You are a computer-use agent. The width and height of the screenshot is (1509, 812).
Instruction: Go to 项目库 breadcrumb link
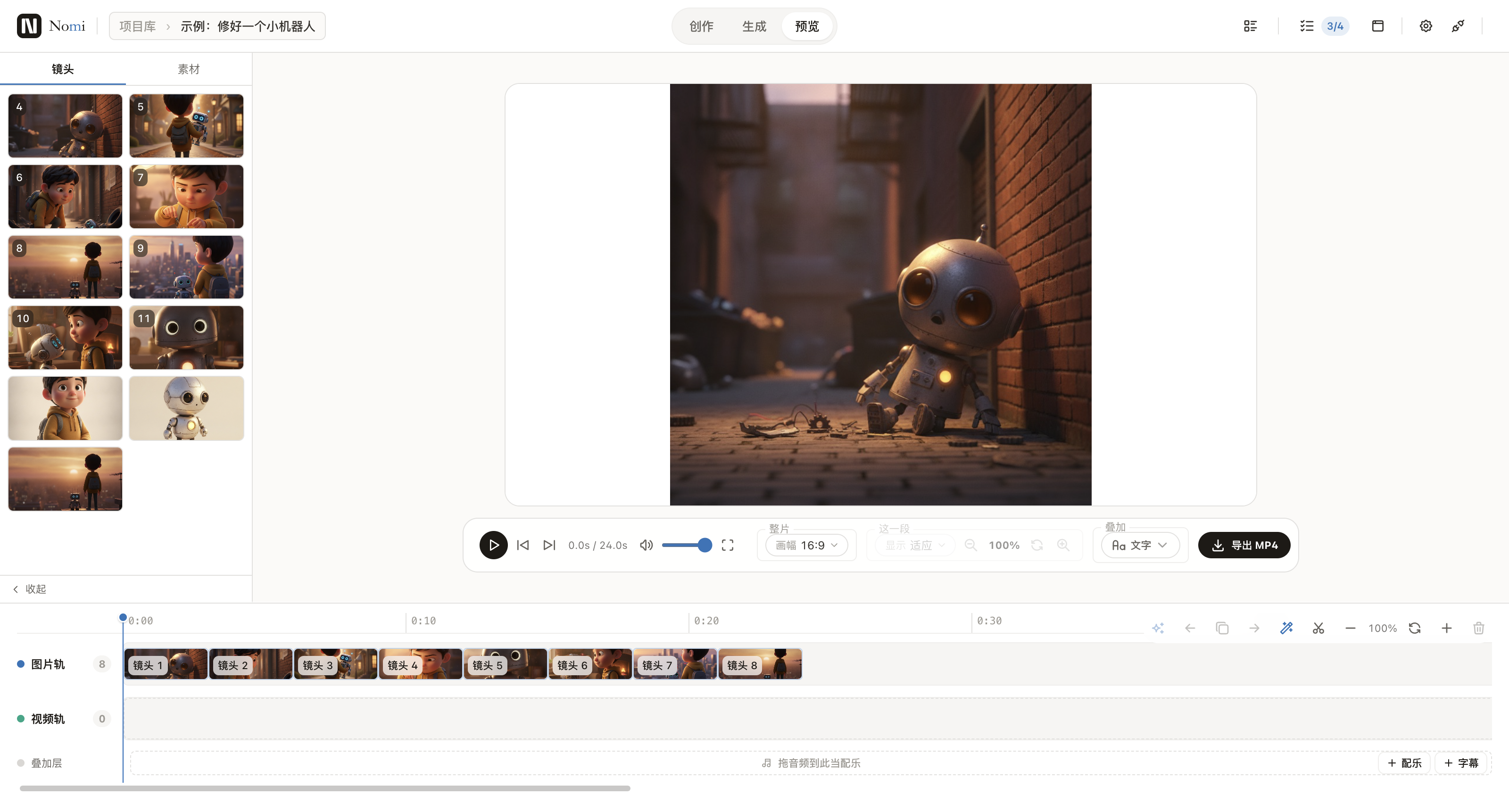[x=138, y=26]
